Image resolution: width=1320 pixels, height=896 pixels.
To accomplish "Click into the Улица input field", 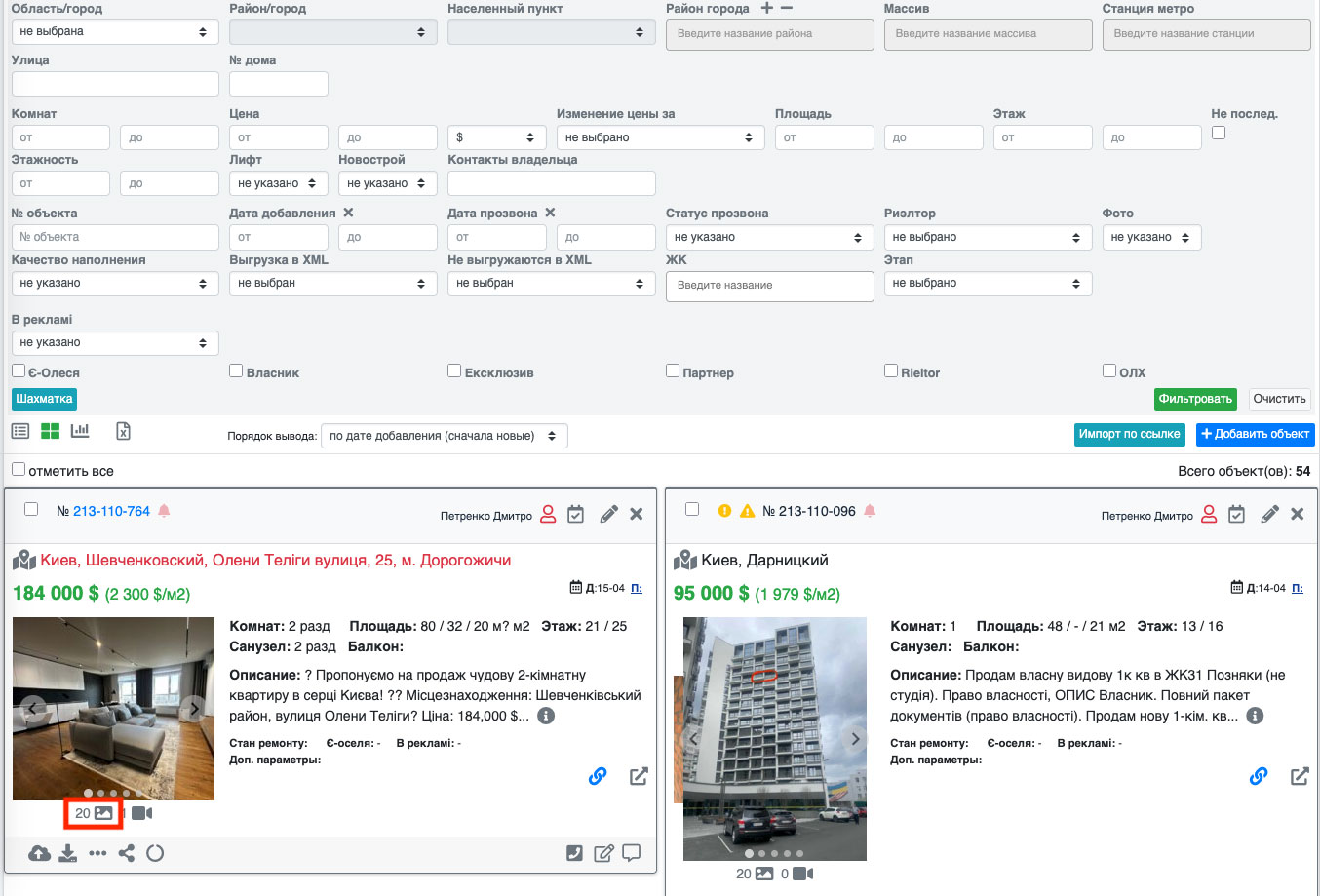I will [x=115, y=84].
